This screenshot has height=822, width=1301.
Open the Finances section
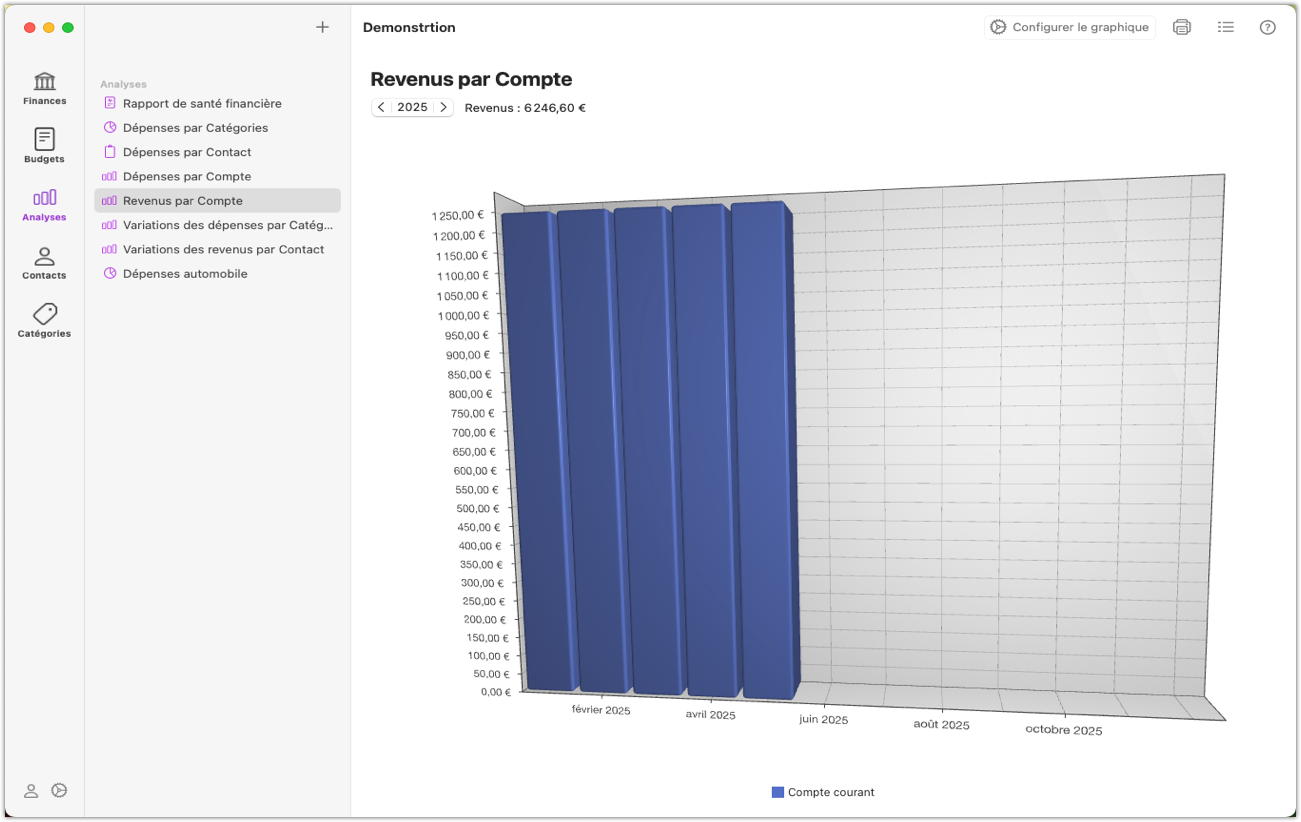[x=44, y=88]
